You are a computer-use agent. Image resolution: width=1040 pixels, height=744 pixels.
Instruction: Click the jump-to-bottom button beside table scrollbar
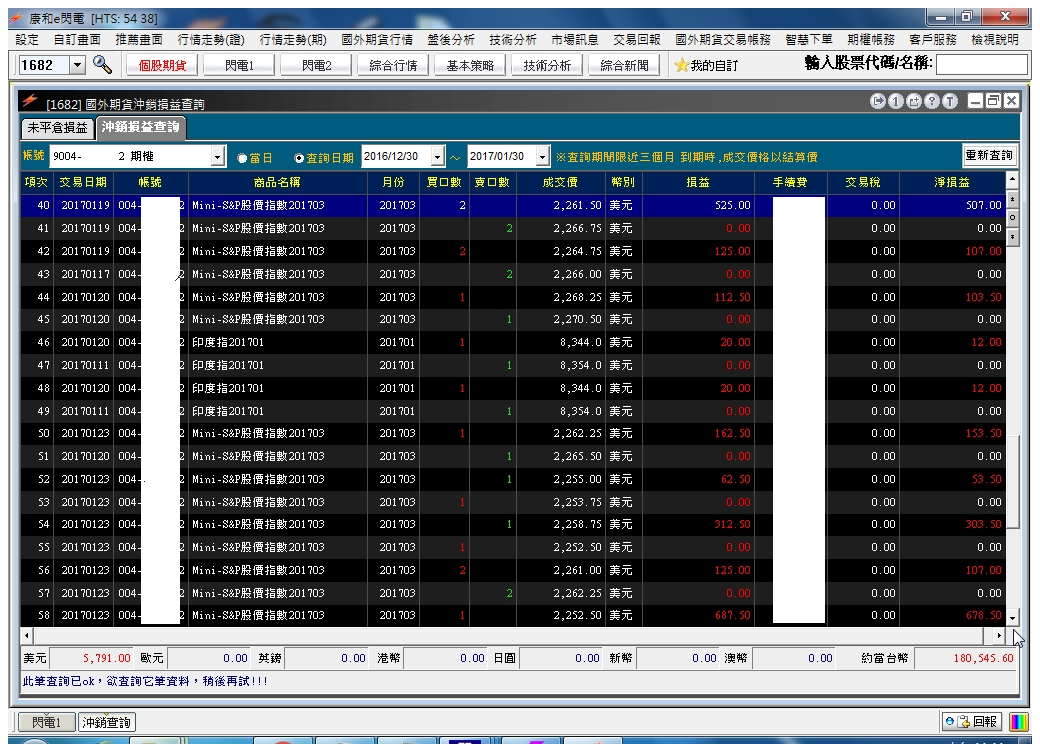pyautogui.click(x=1012, y=237)
